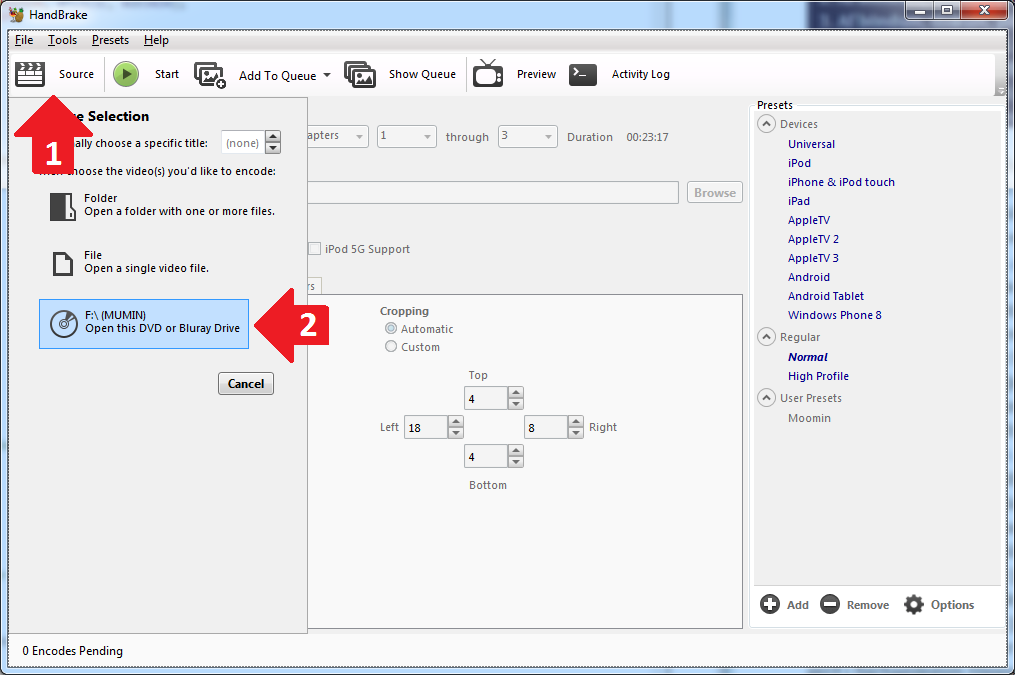The image size is (1015, 675).
Task: Open the Add To Queue dropdown arrow
Action: 327,75
